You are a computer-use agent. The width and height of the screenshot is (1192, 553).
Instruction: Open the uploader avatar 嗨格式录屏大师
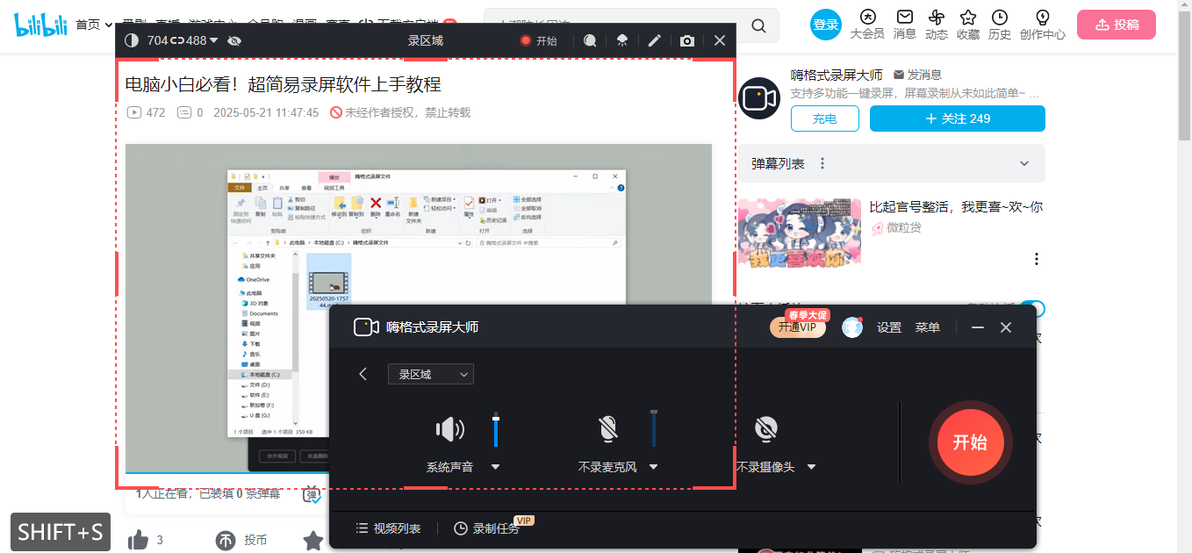[x=759, y=99]
